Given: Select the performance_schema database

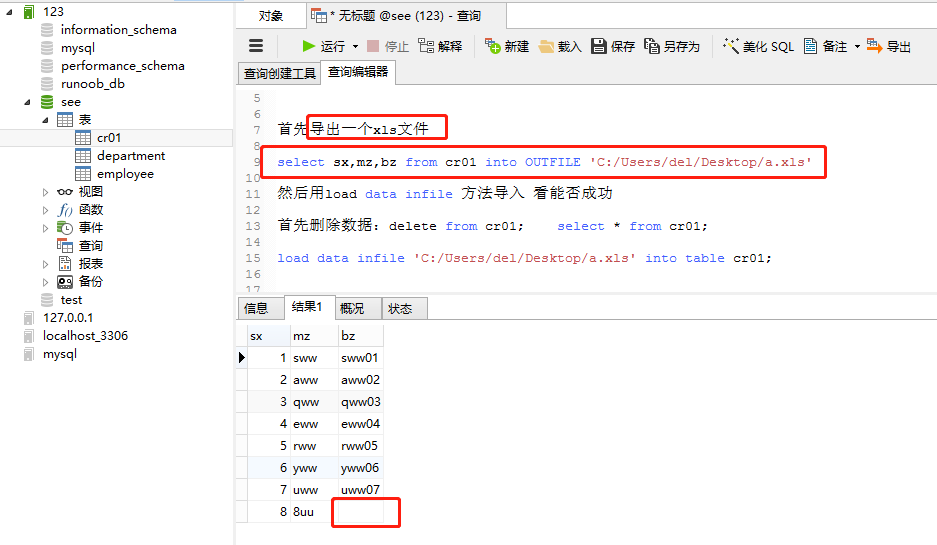Looking at the screenshot, I should [123, 66].
